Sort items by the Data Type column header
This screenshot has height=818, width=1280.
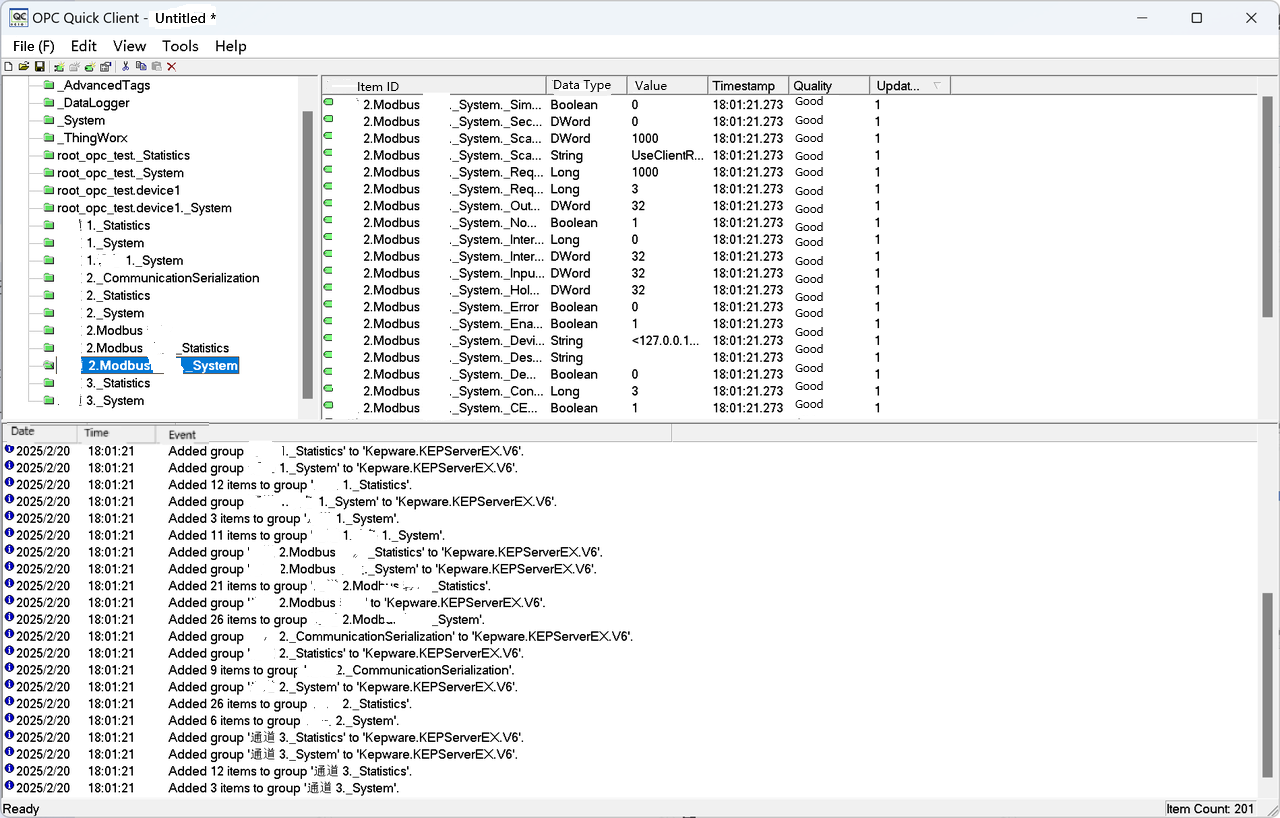pos(586,86)
